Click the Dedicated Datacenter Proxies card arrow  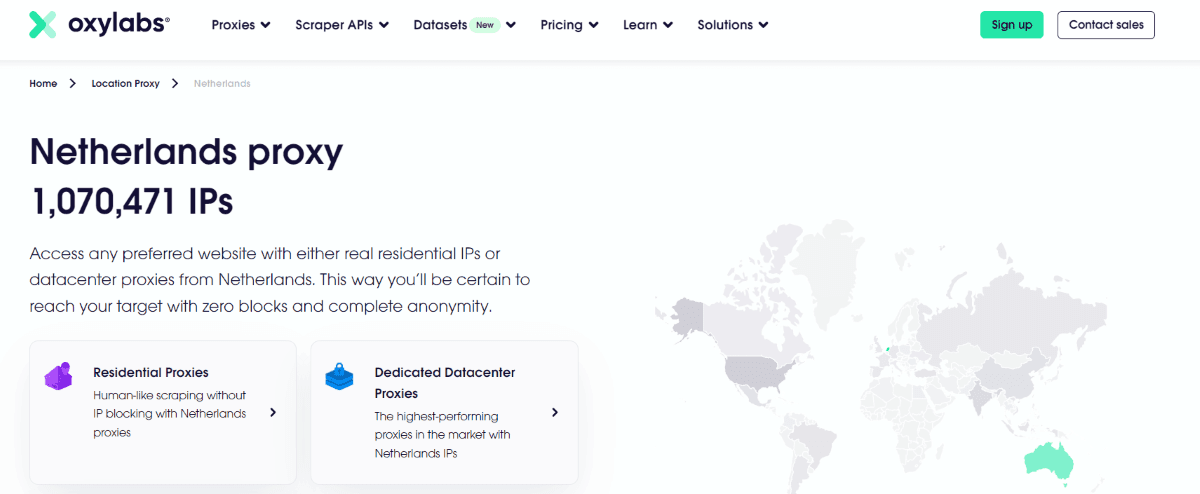click(x=555, y=412)
